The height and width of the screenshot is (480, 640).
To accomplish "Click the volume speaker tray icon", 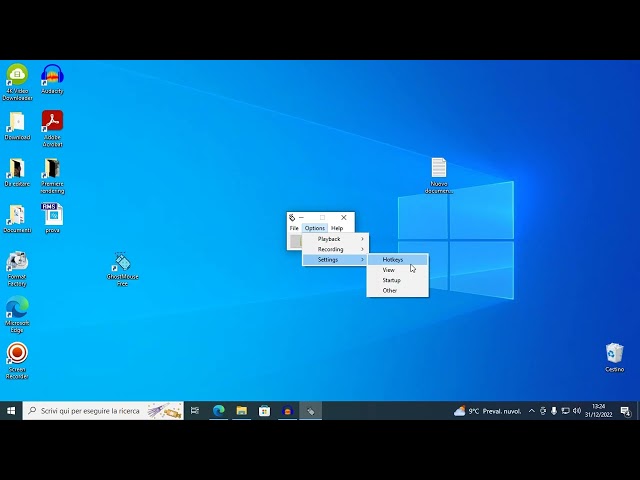I will (x=577, y=411).
